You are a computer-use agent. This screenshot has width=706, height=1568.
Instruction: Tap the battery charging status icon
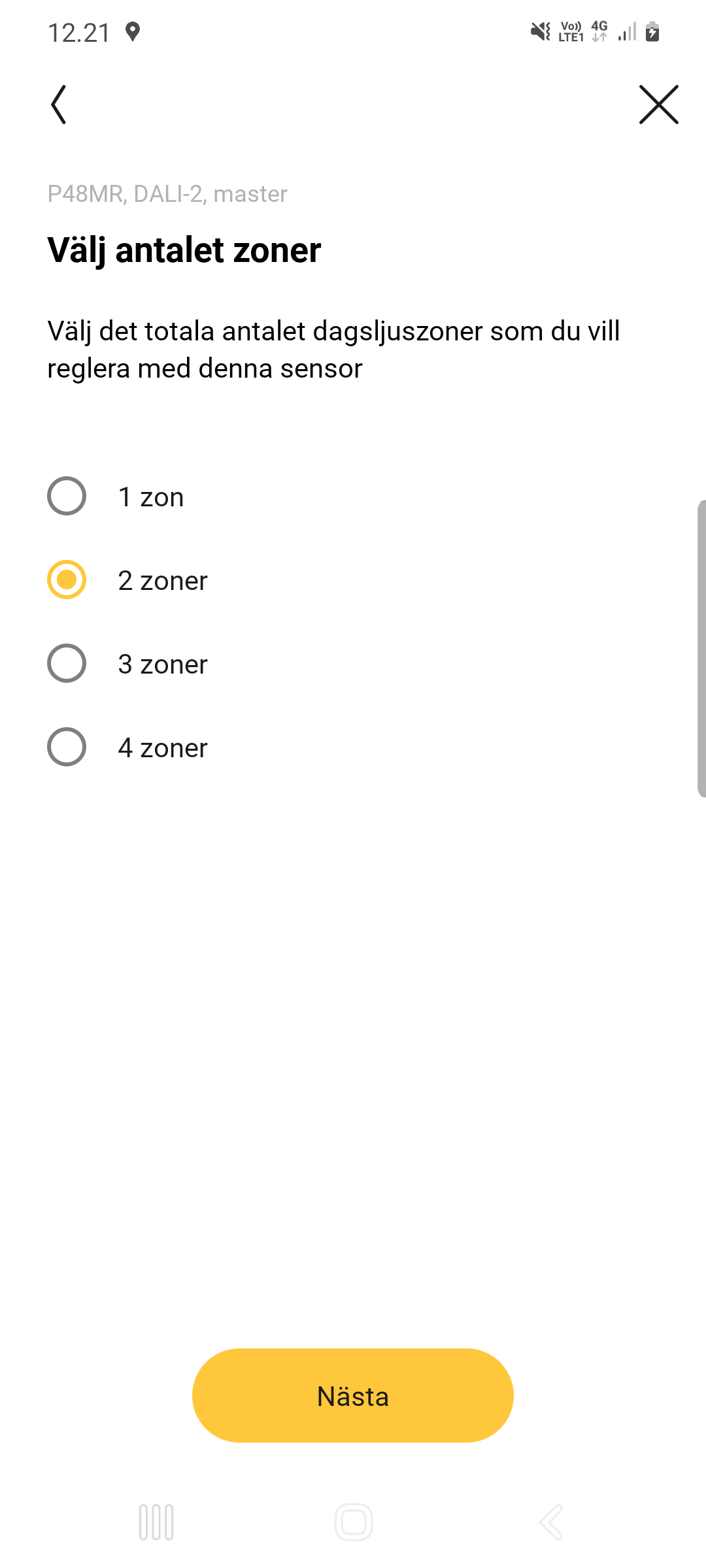click(652, 31)
